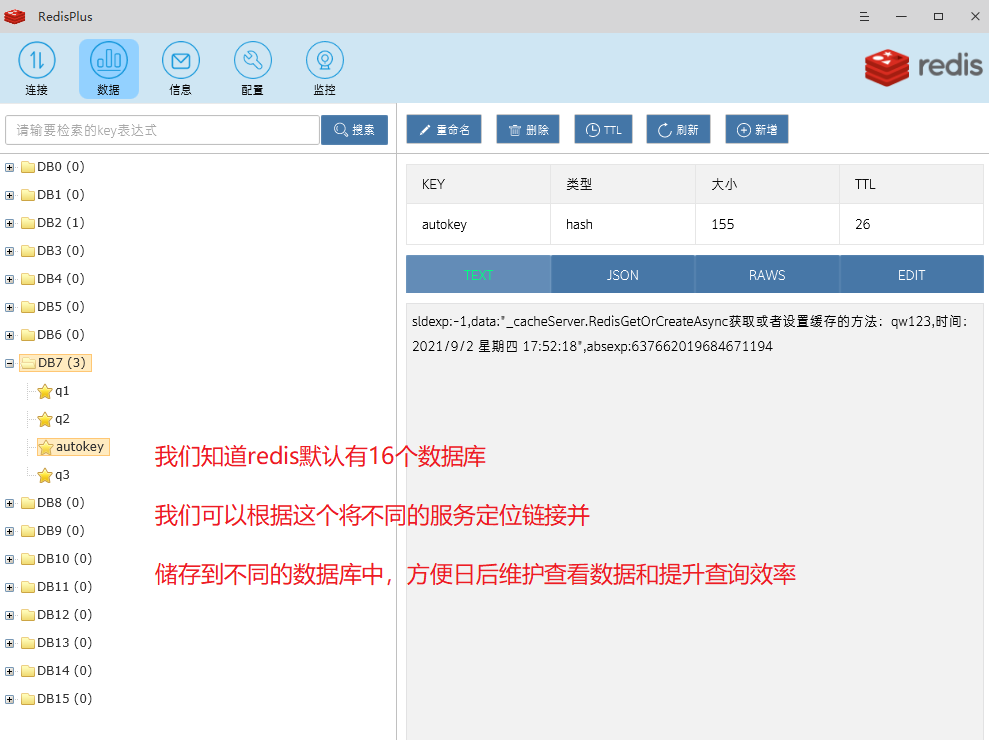The height and width of the screenshot is (740, 989).
Task: Click the DB7 open folder icon
Action: pos(28,363)
